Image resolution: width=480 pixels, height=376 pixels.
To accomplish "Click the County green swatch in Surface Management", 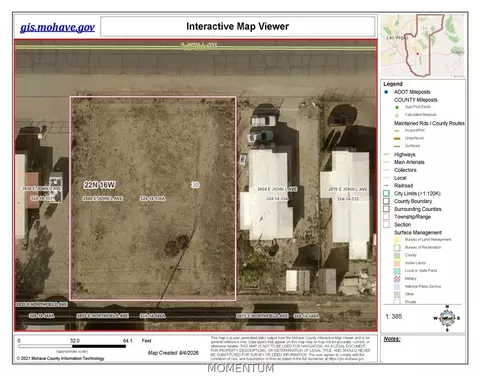I will (x=397, y=255).
